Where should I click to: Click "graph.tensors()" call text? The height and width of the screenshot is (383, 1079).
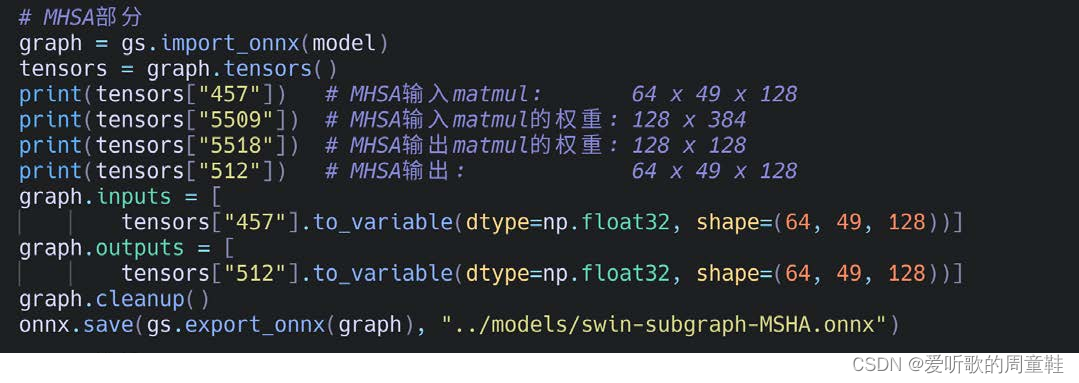pos(242,69)
